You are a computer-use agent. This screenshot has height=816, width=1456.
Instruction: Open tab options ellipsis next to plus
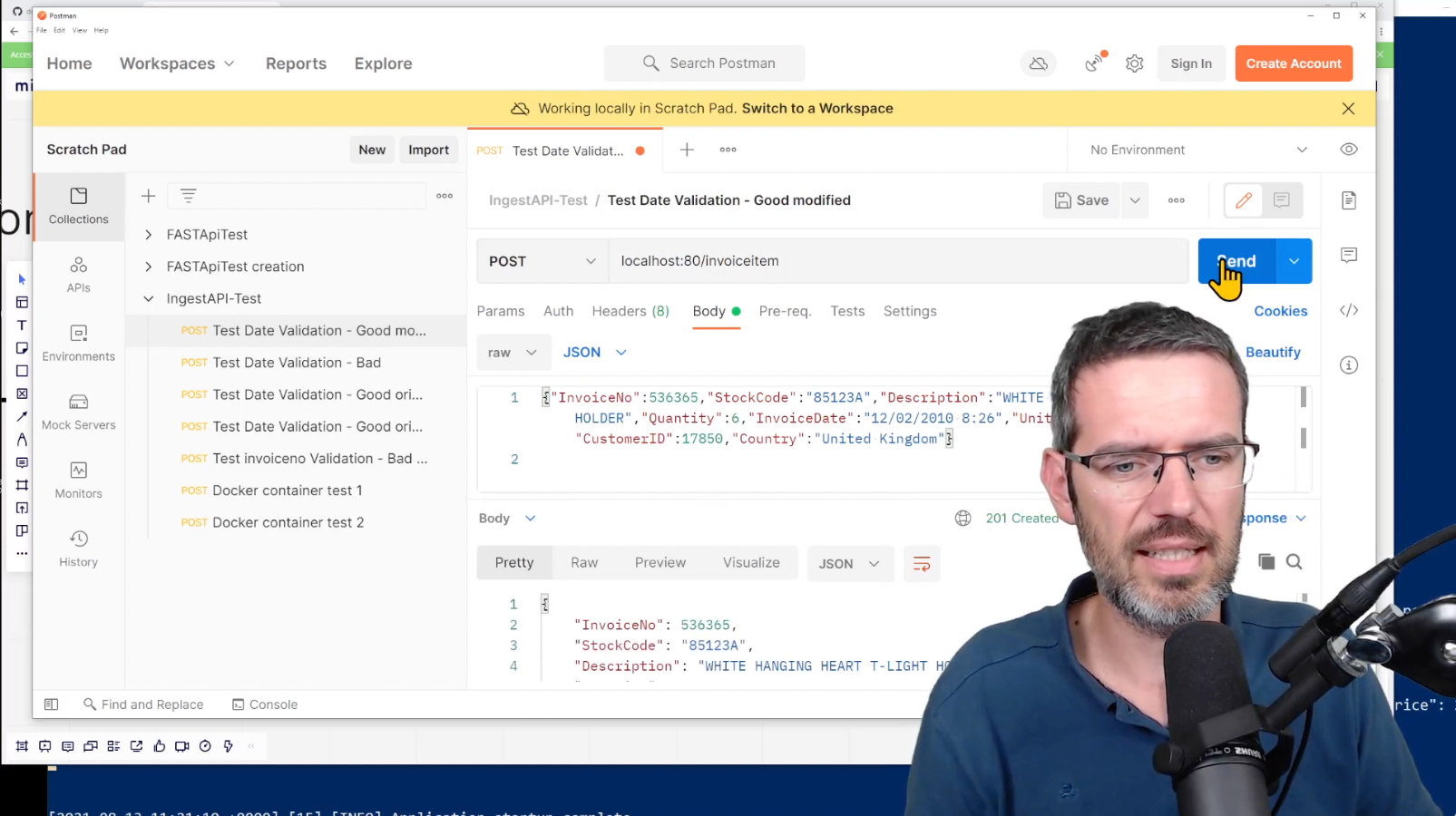pyautogui.click(x=728, y=150)
